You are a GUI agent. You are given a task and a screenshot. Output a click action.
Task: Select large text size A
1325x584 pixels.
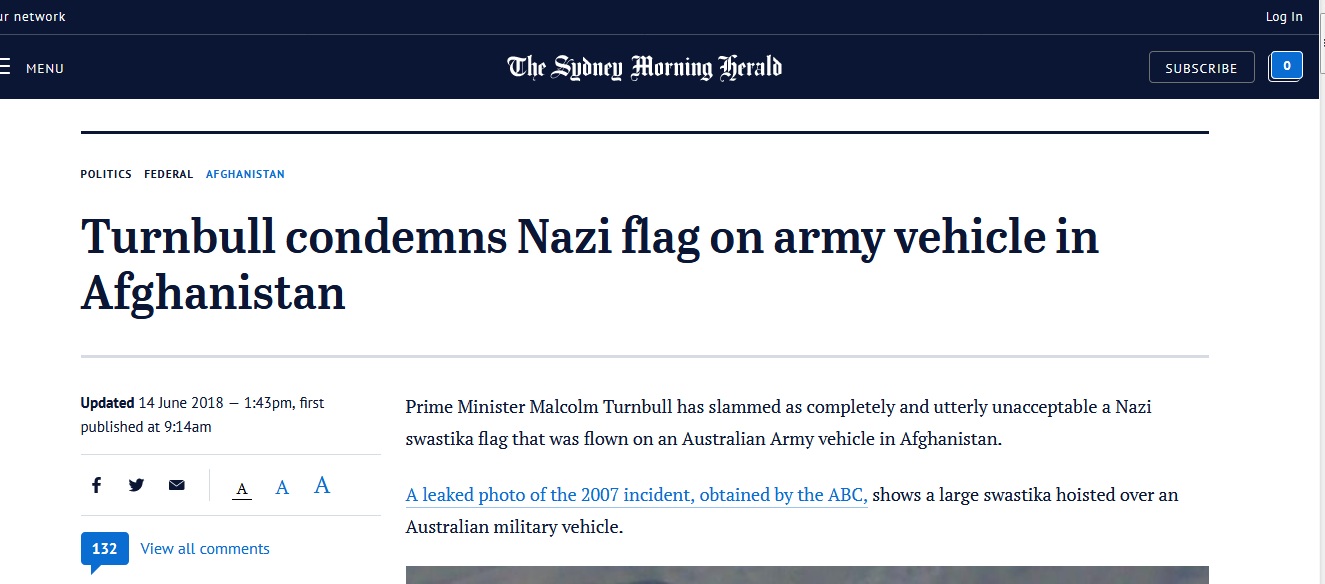pyautogui.click(x=322, y=485)
